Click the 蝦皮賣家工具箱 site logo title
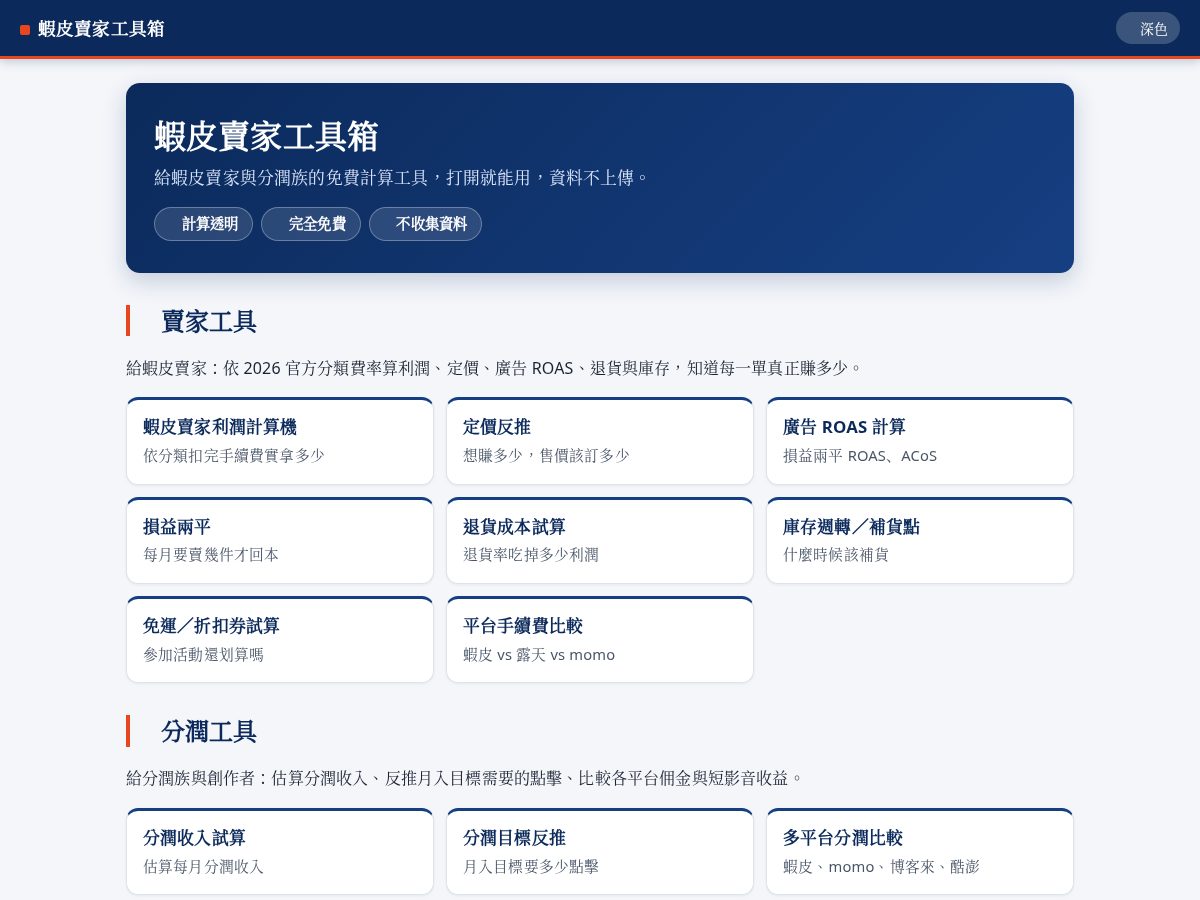 (101, 29)
